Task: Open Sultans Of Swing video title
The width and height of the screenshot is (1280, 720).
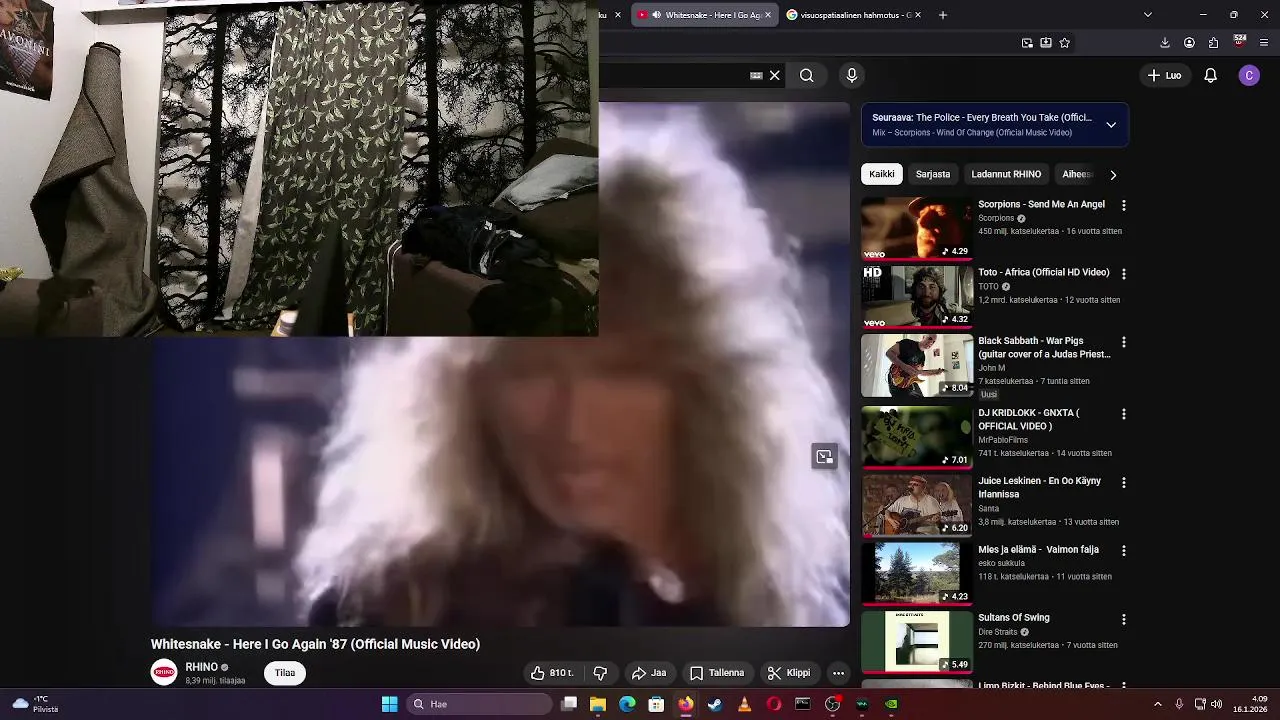Action: point(1013,618)
